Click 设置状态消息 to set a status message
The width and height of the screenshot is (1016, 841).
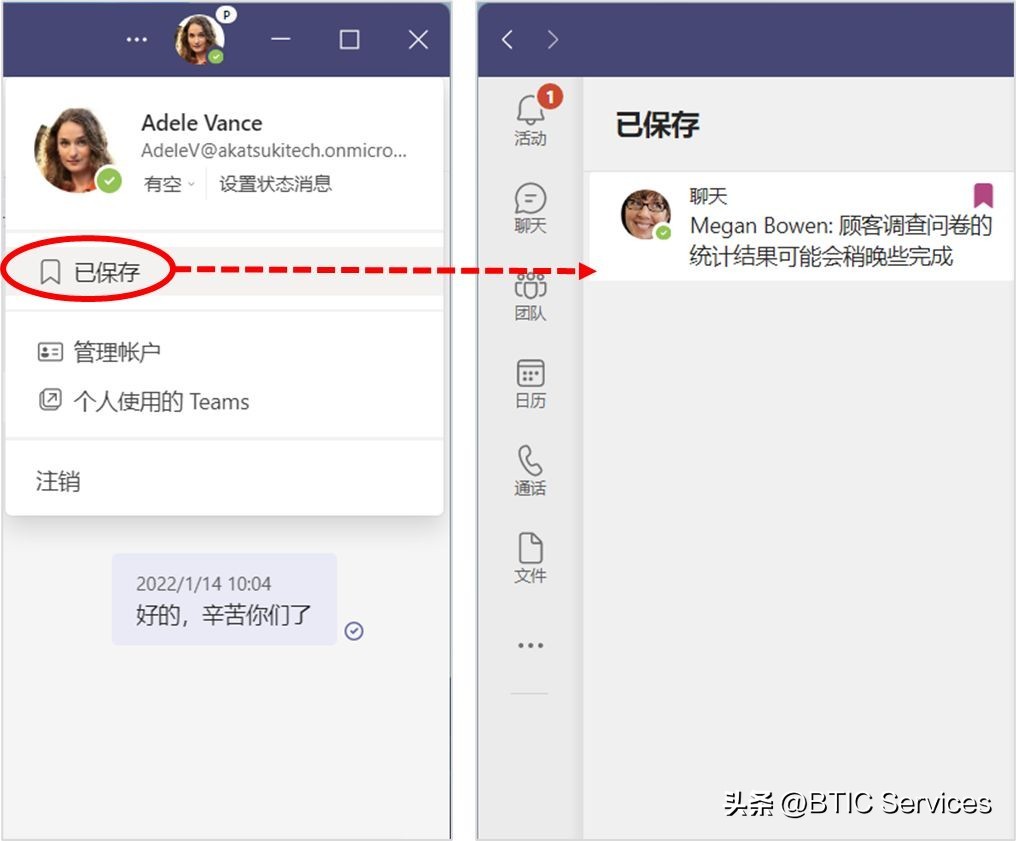click(x=274, y=183)
